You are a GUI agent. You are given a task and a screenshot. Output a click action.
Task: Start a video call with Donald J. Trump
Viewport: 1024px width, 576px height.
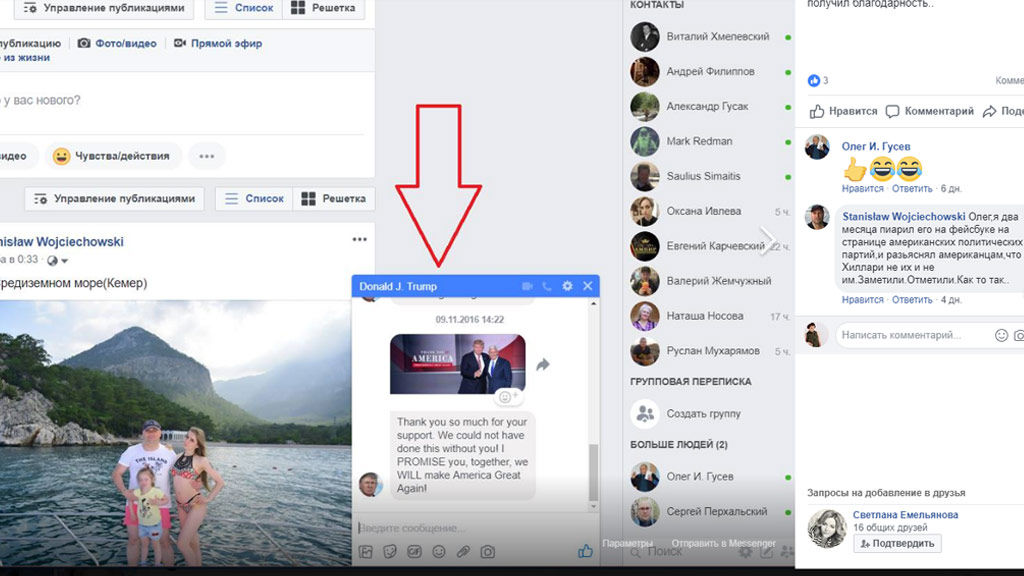click(x=527, y=286)
